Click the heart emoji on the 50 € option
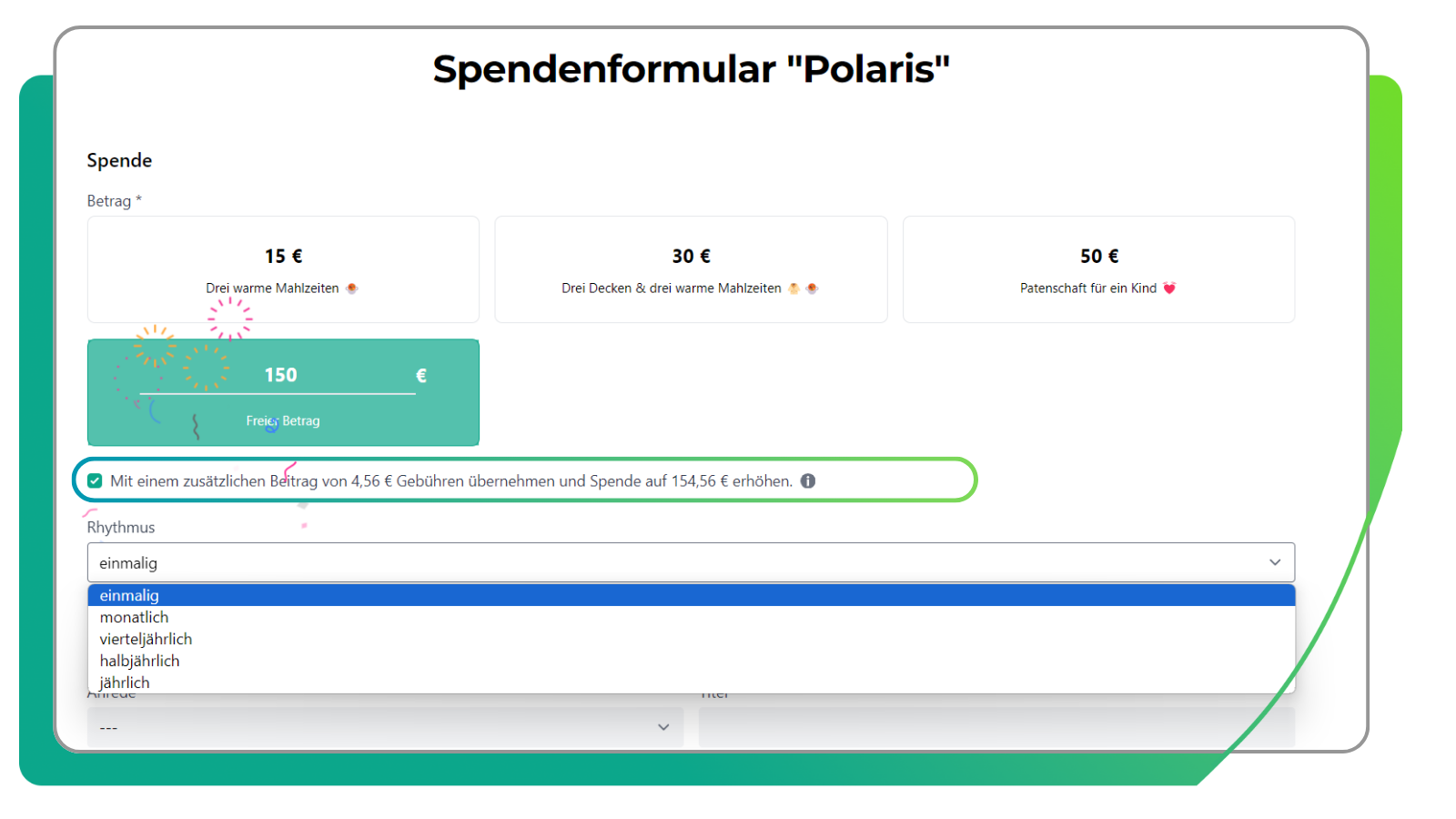Viewport: 1456px width, 819px height. coord(1170,288)
